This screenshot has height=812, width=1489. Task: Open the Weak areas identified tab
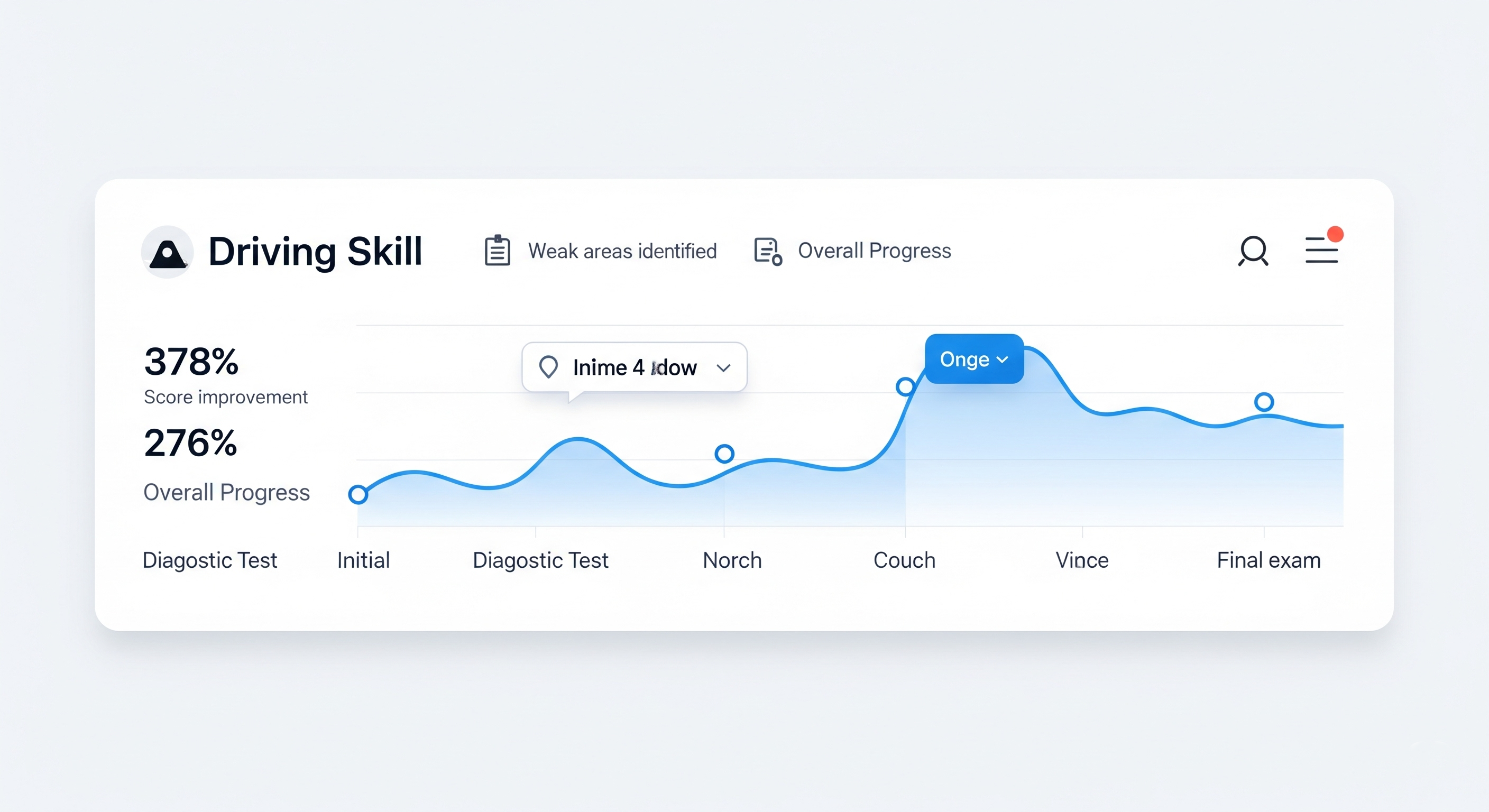coord(622,252)
